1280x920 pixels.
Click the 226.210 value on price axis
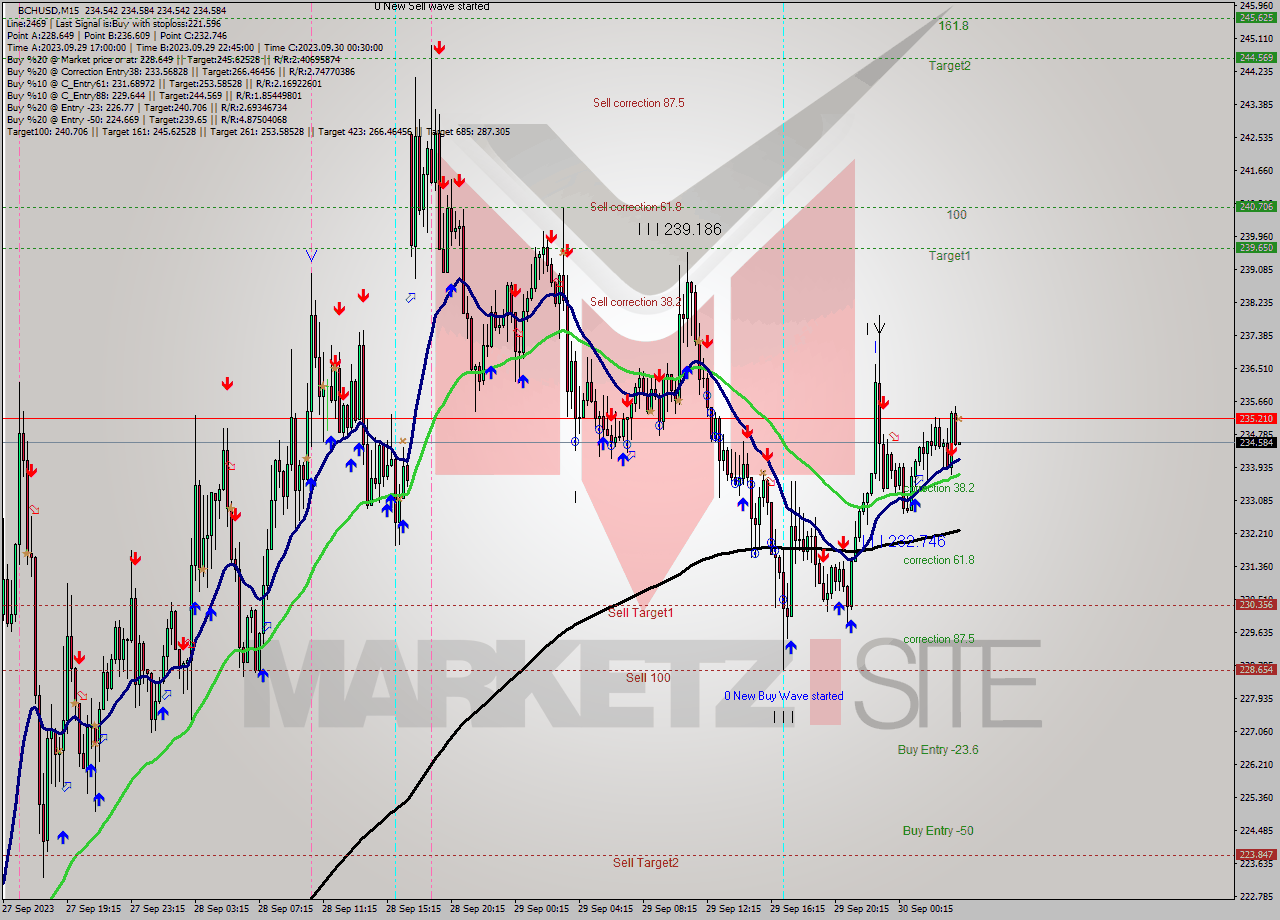pyautogui.click(x=1256, y=764)
